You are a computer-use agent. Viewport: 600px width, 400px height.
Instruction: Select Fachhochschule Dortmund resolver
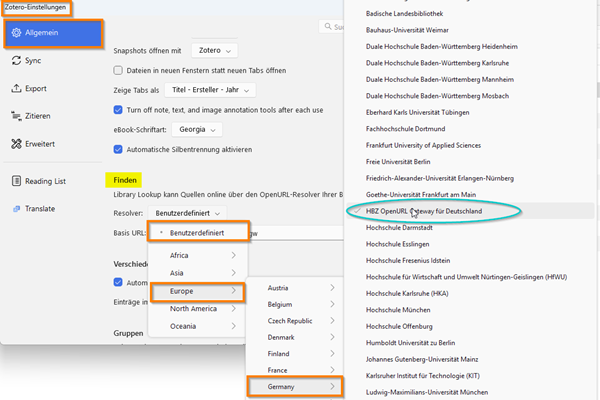point(405,129)
